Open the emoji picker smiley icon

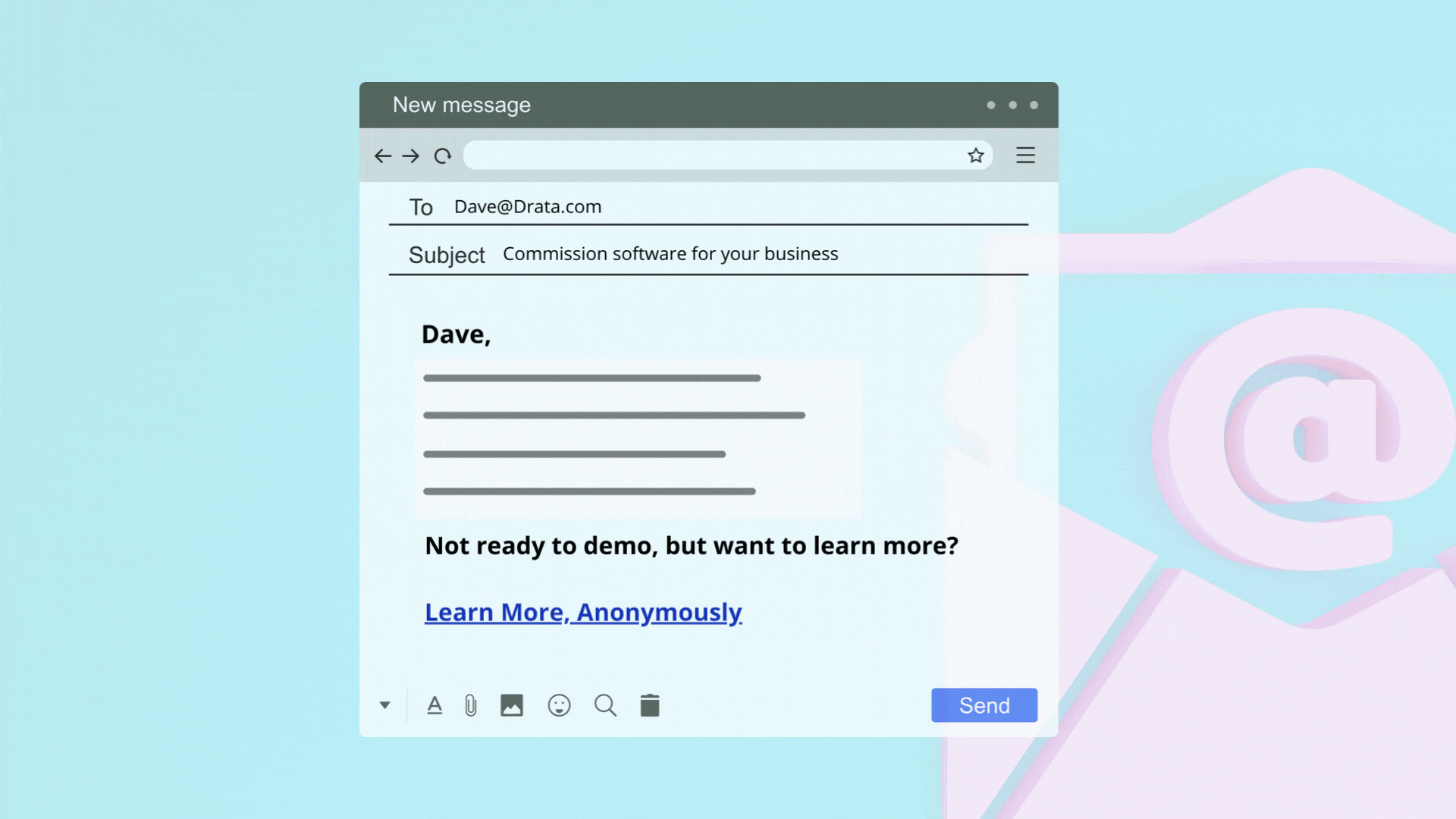559,705
